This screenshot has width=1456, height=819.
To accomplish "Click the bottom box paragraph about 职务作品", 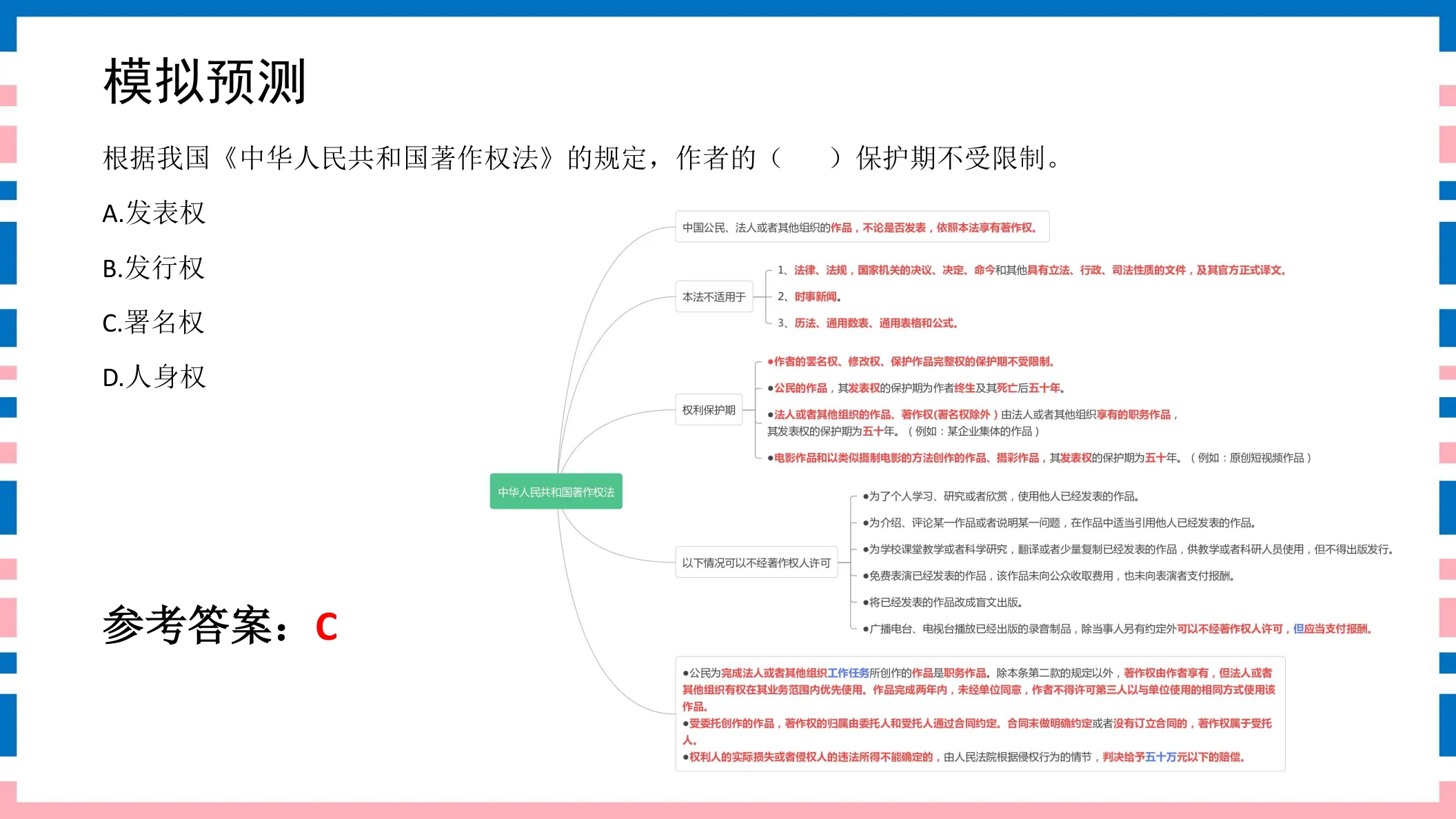I will 979,689.
